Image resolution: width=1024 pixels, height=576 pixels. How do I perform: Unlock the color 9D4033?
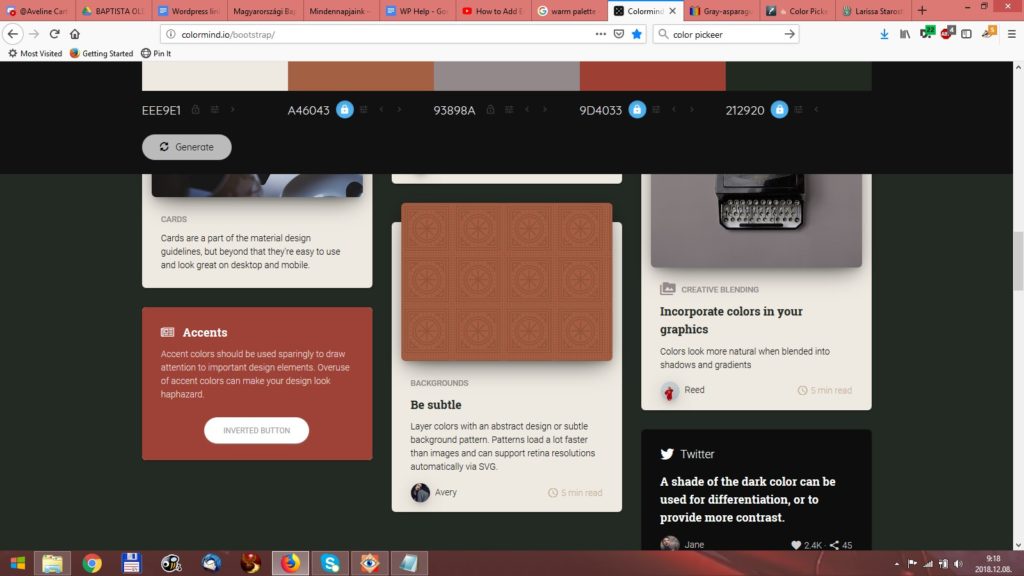coord(637,110)
